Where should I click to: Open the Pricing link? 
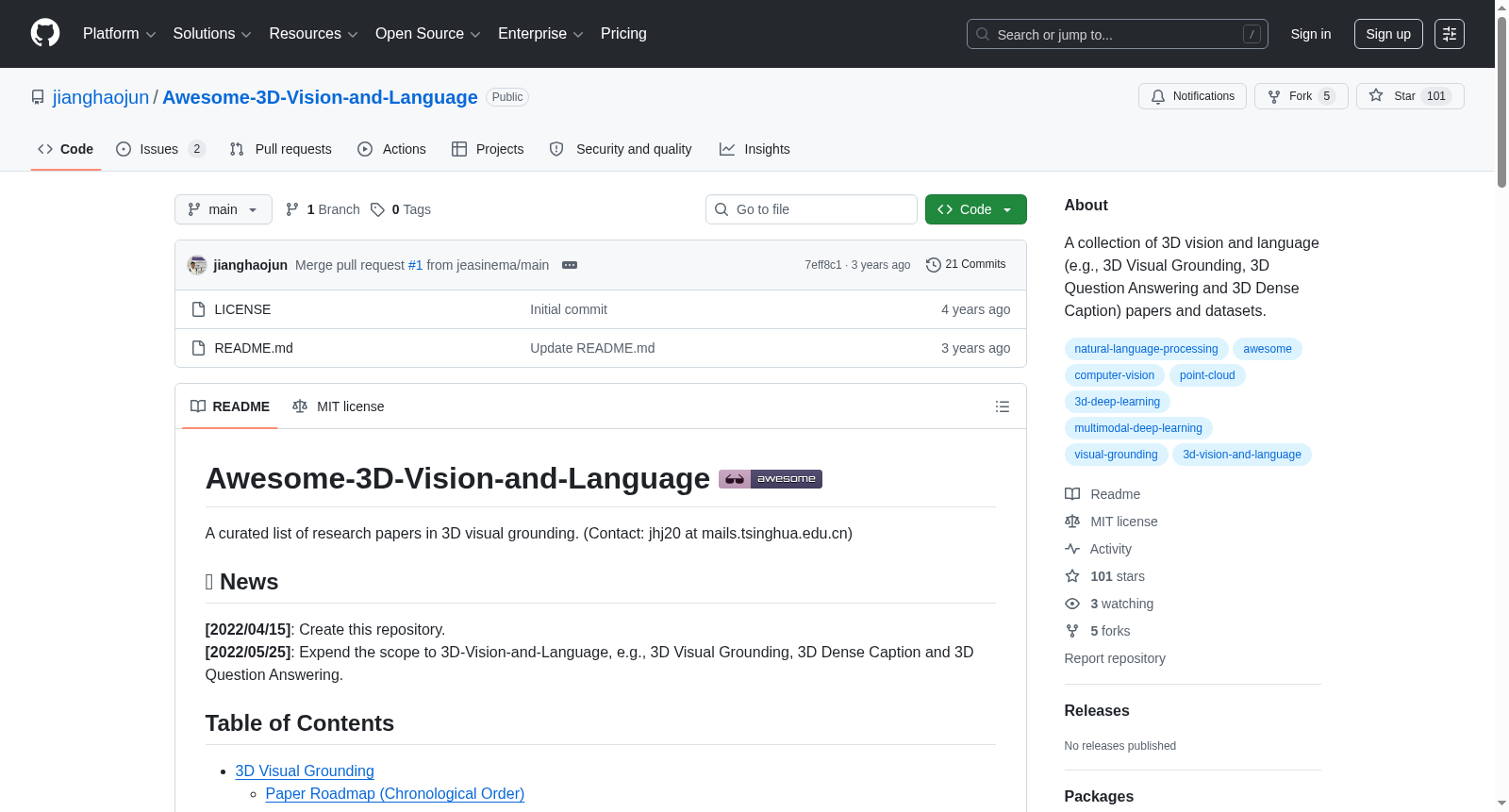pyautogui.click(x=623, y=34)
